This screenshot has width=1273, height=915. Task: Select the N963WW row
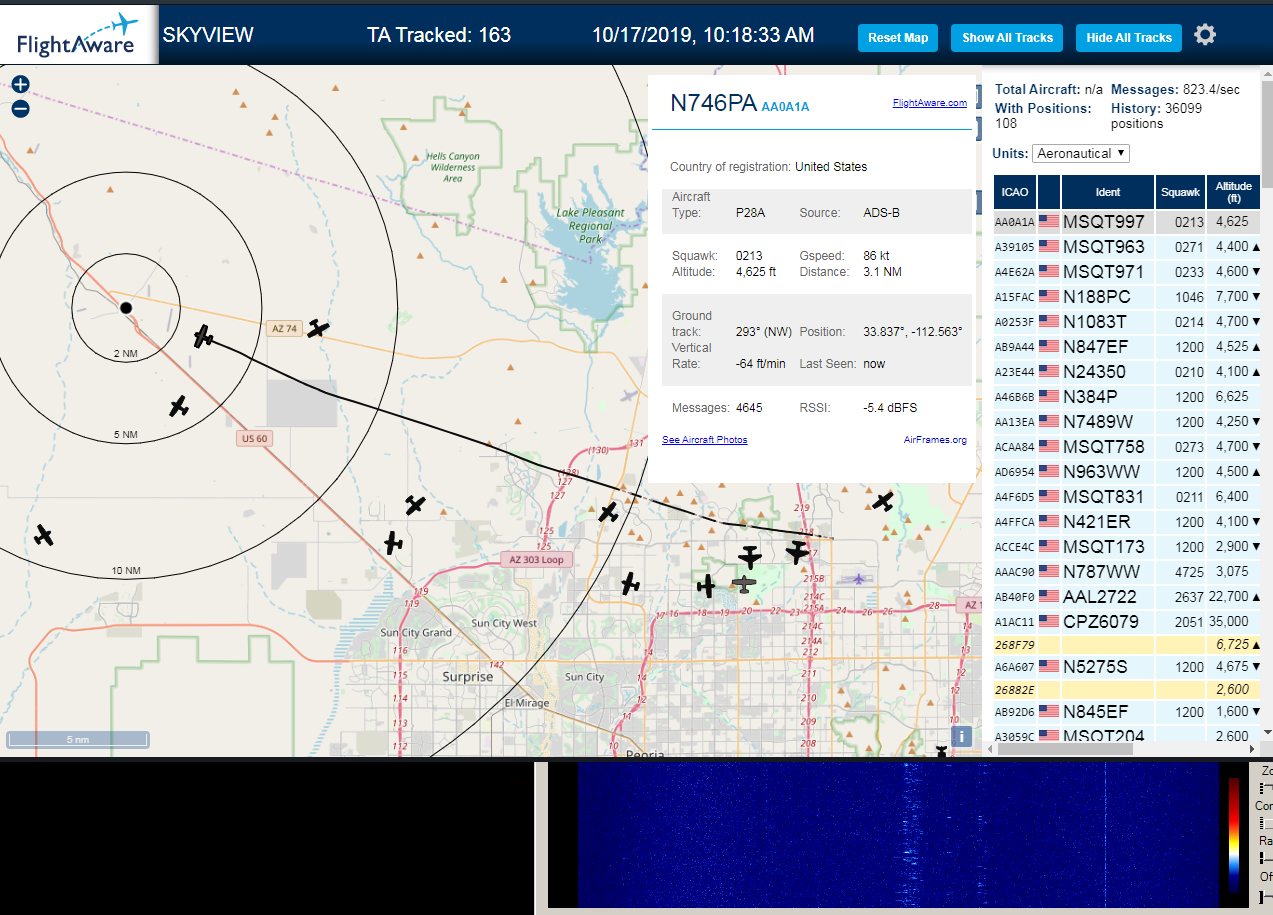coord(1127,471)
